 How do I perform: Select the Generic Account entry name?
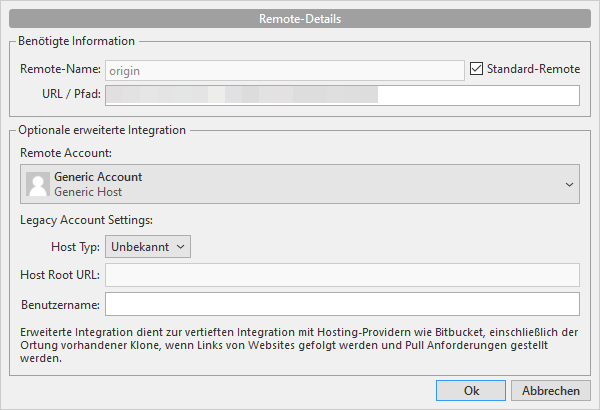[98, 177]
